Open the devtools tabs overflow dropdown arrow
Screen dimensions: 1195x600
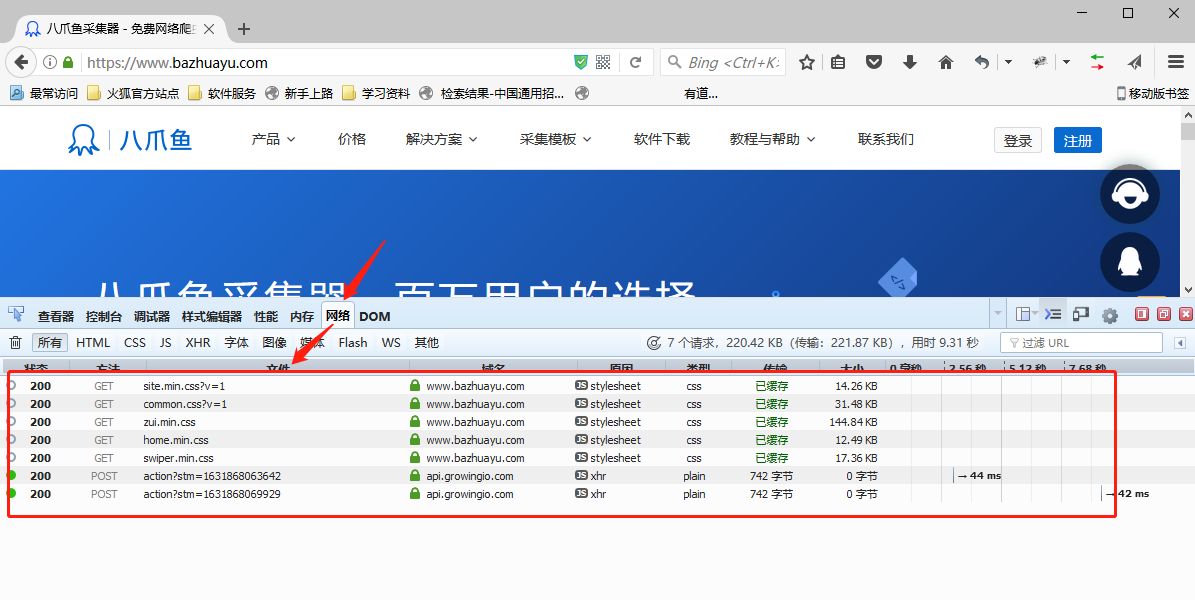tap(998, 314)
